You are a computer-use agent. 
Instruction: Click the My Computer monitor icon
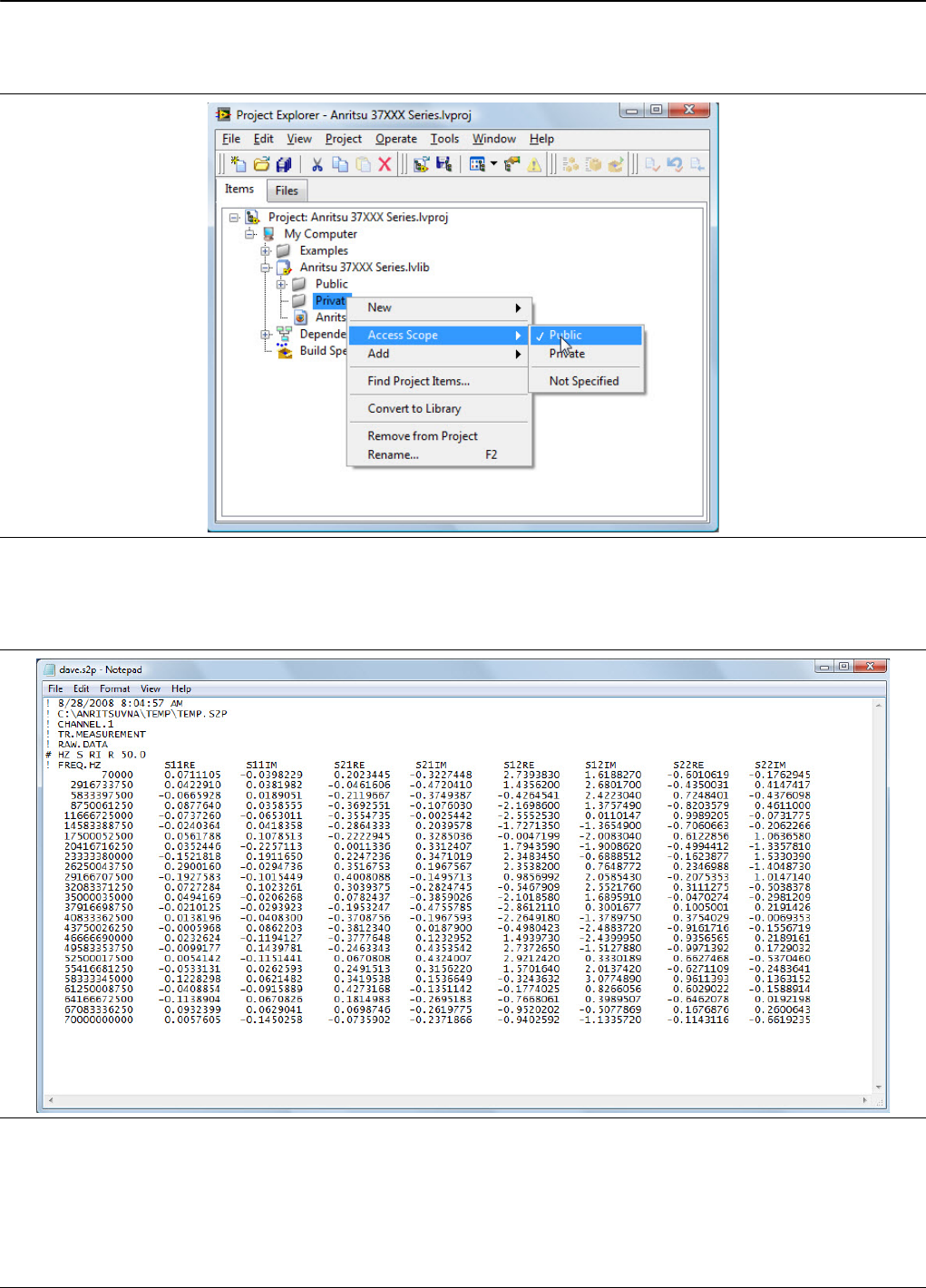pos(268,234)
